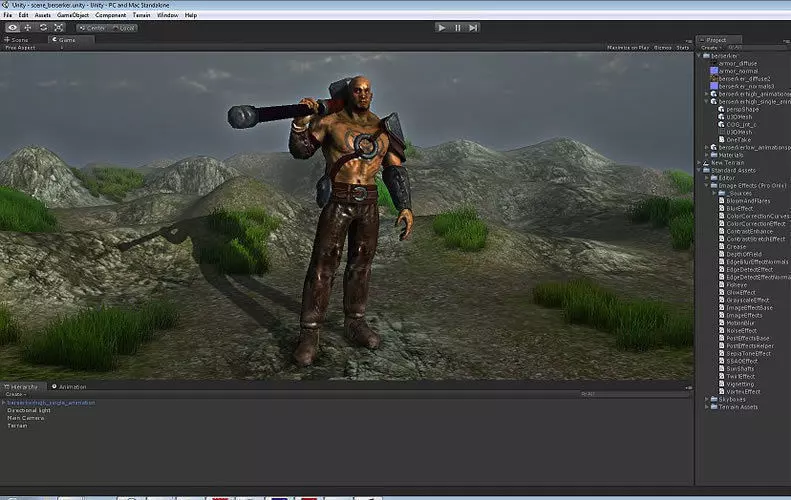The width and height of the screenshot is (791, 500).
Task: Expand the _Sources folder
Action: pyautogui.click(x=714, y=193)
